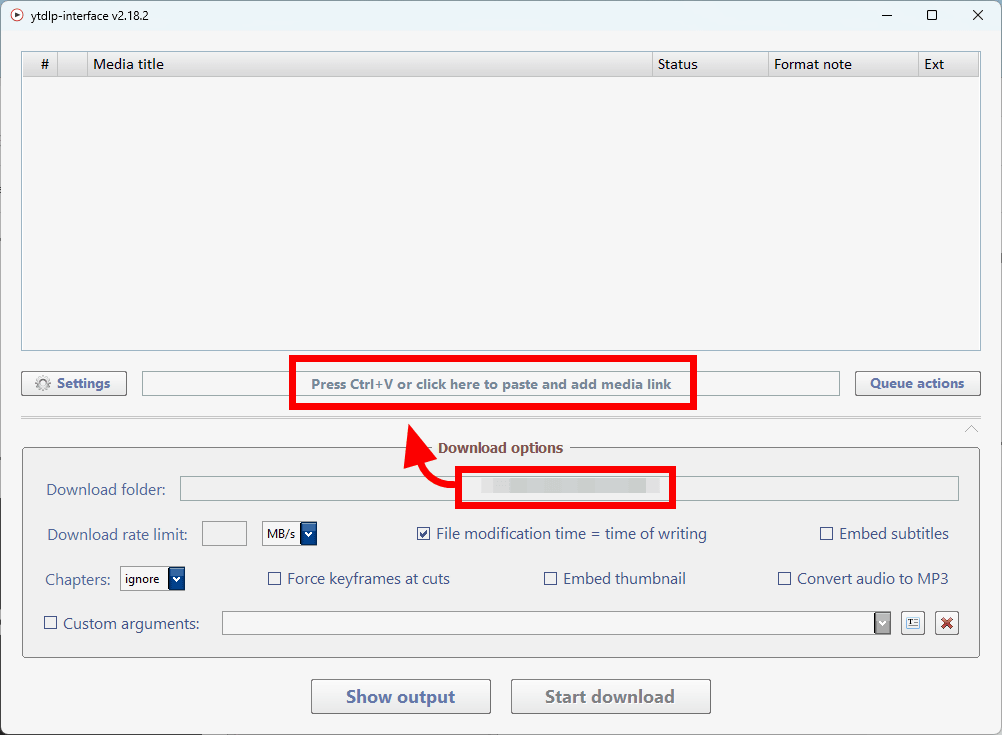Click the red X clear arguments icon

point(947,624)
